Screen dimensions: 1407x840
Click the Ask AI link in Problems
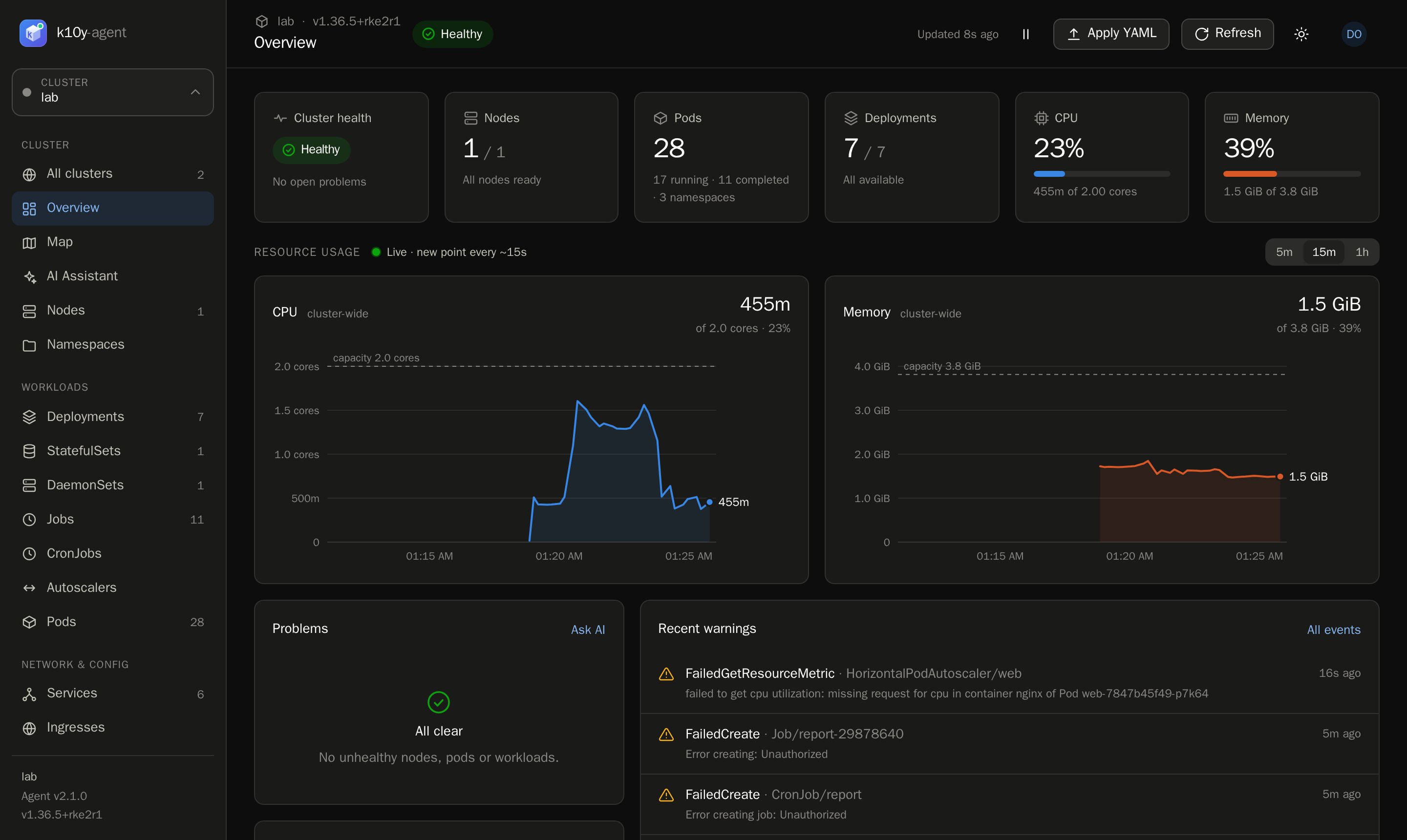coord(588,630)
